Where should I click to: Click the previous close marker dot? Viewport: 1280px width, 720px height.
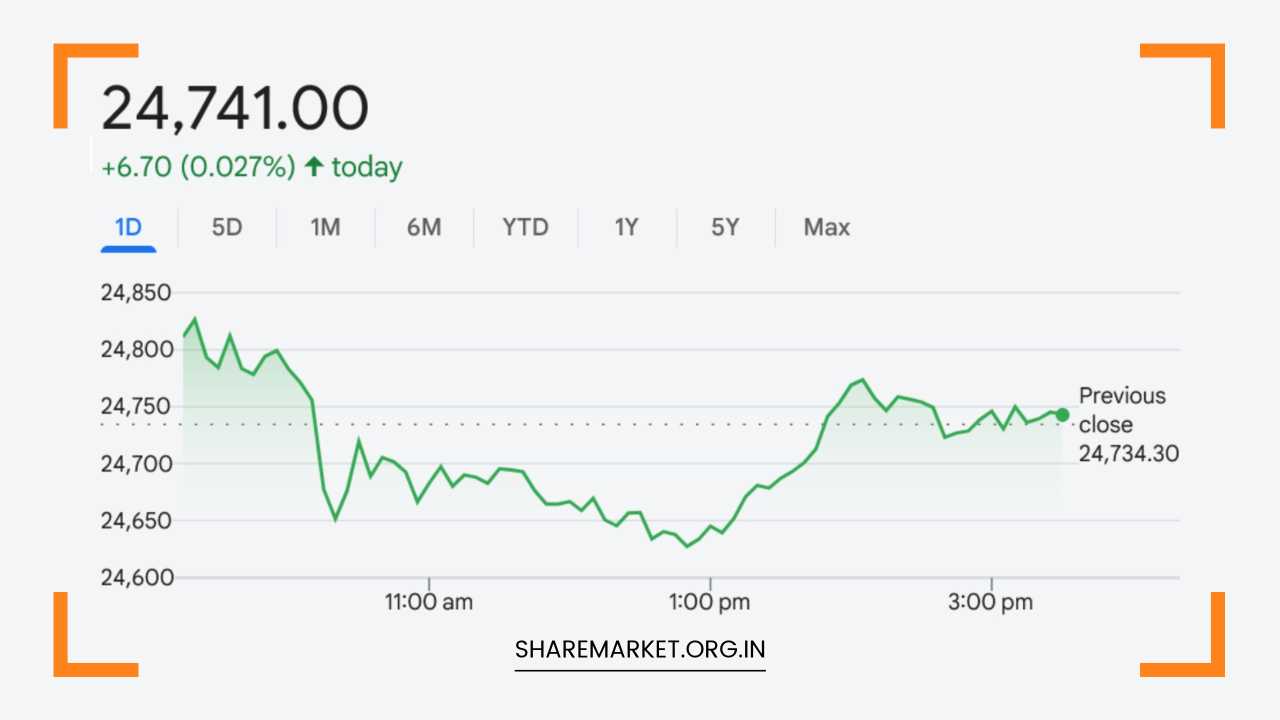(1063, 413)
